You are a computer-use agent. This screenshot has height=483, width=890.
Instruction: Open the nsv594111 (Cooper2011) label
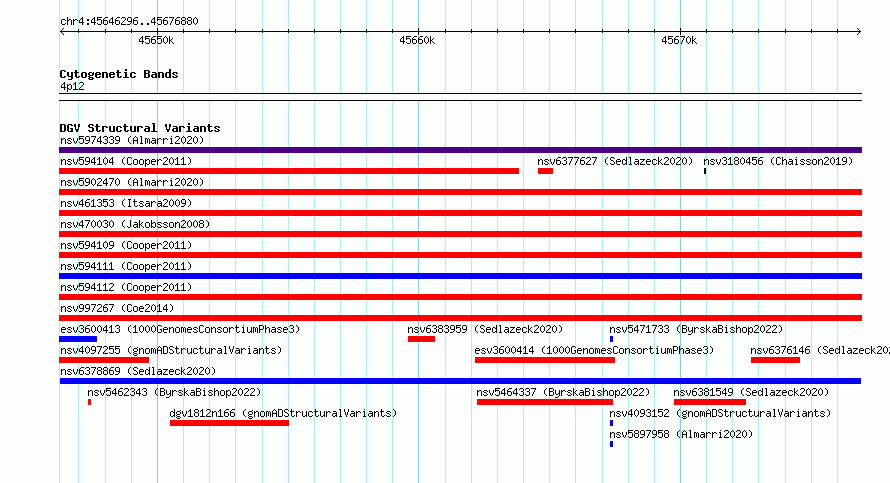126,266
